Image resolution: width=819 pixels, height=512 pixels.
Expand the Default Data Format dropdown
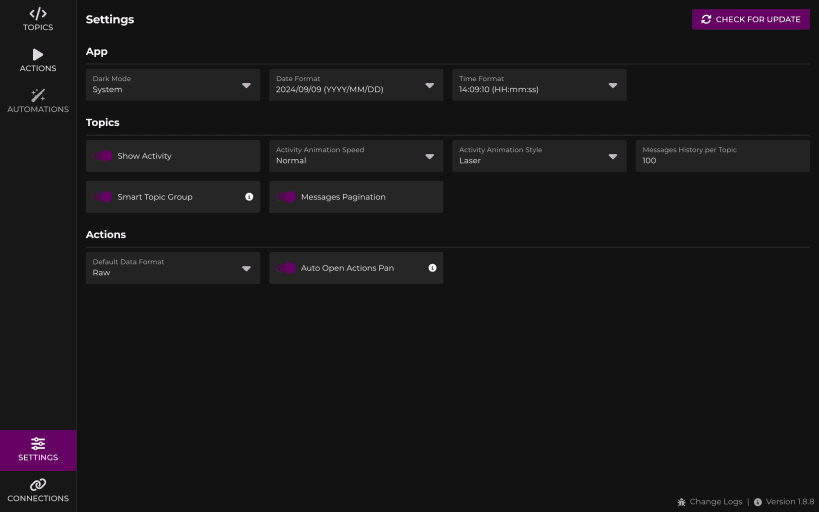[173, 268]
